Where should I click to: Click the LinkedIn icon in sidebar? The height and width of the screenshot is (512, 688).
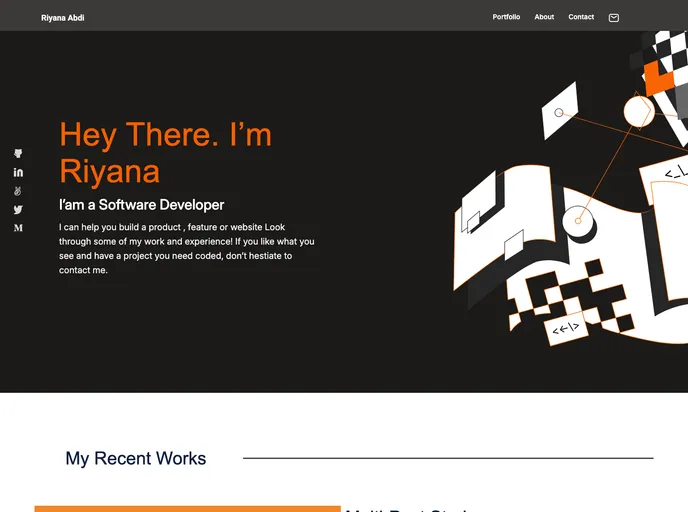(18, 172)
